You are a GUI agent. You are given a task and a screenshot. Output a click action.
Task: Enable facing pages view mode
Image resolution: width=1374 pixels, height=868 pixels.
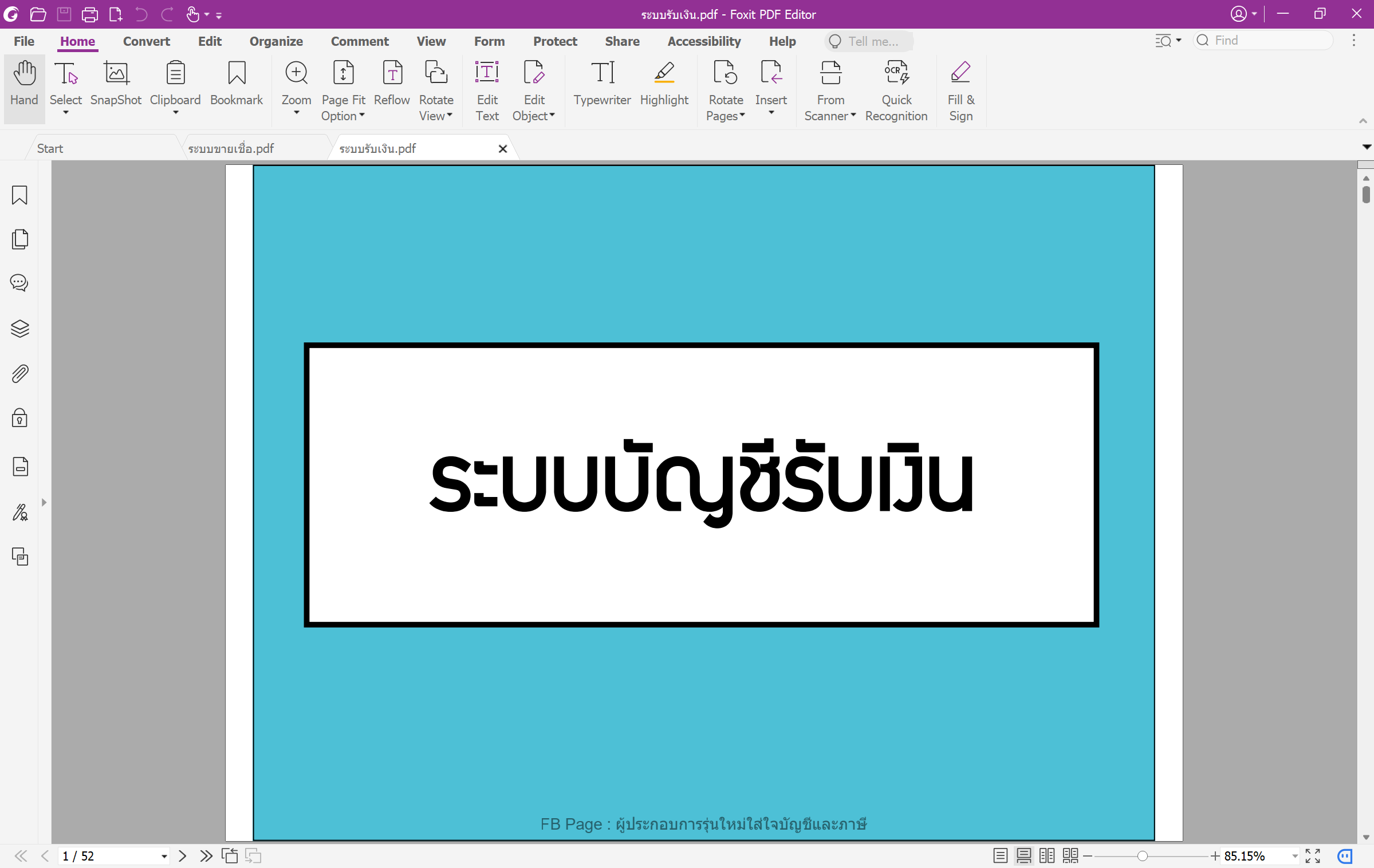point(1047,856)
